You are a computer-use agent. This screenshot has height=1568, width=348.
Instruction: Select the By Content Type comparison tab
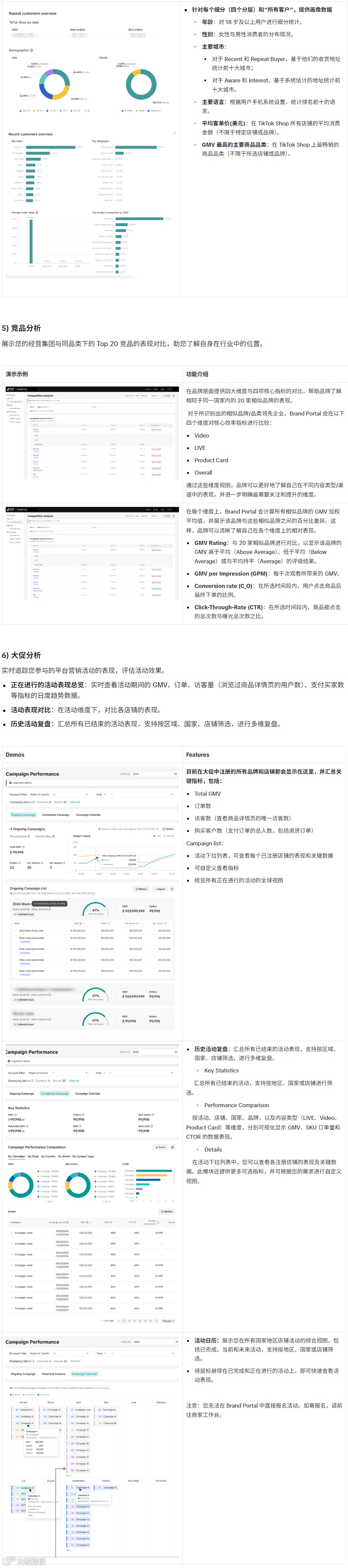pyautogui.click(x=83, y=1156)
